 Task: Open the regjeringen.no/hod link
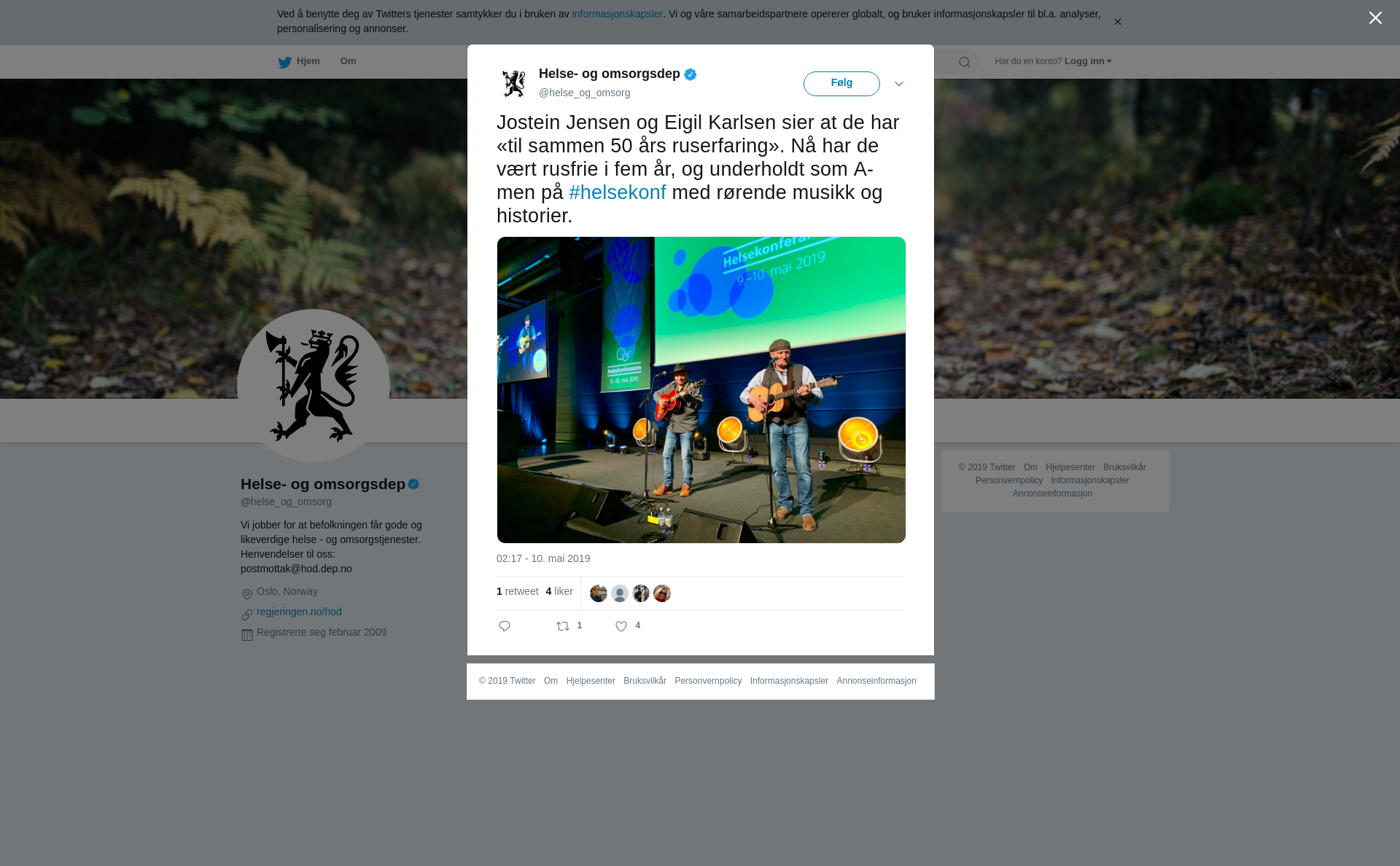[299, 612]
